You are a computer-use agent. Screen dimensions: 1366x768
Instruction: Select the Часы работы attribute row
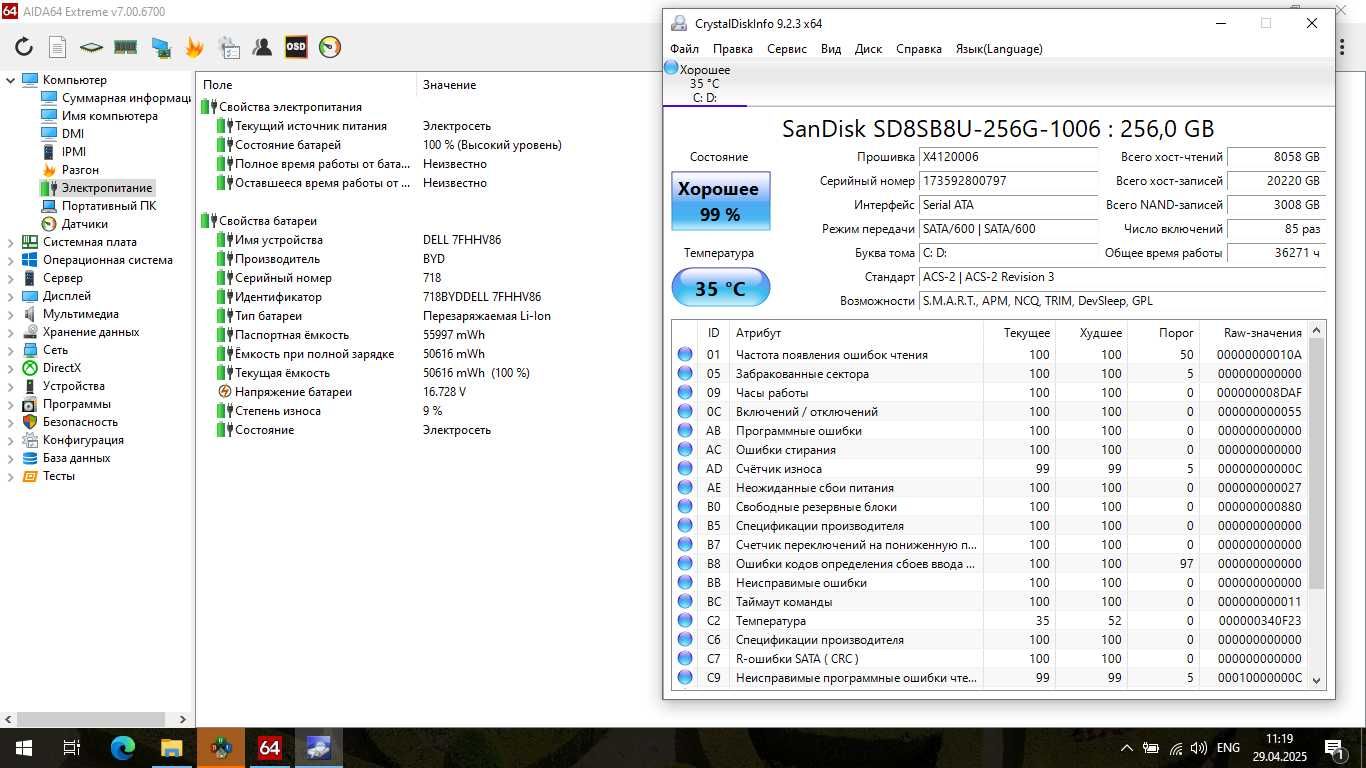tap(990, 393)
